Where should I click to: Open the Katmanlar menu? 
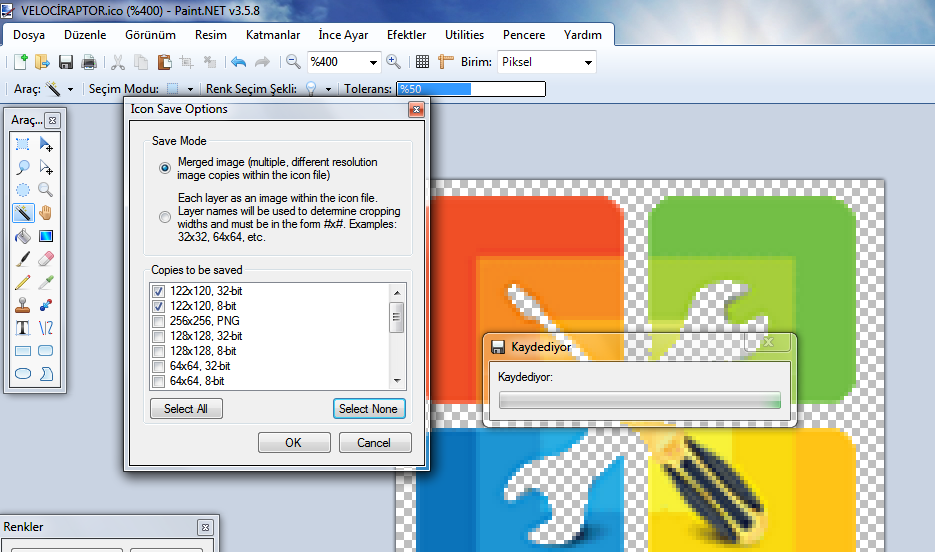point(273,35)
